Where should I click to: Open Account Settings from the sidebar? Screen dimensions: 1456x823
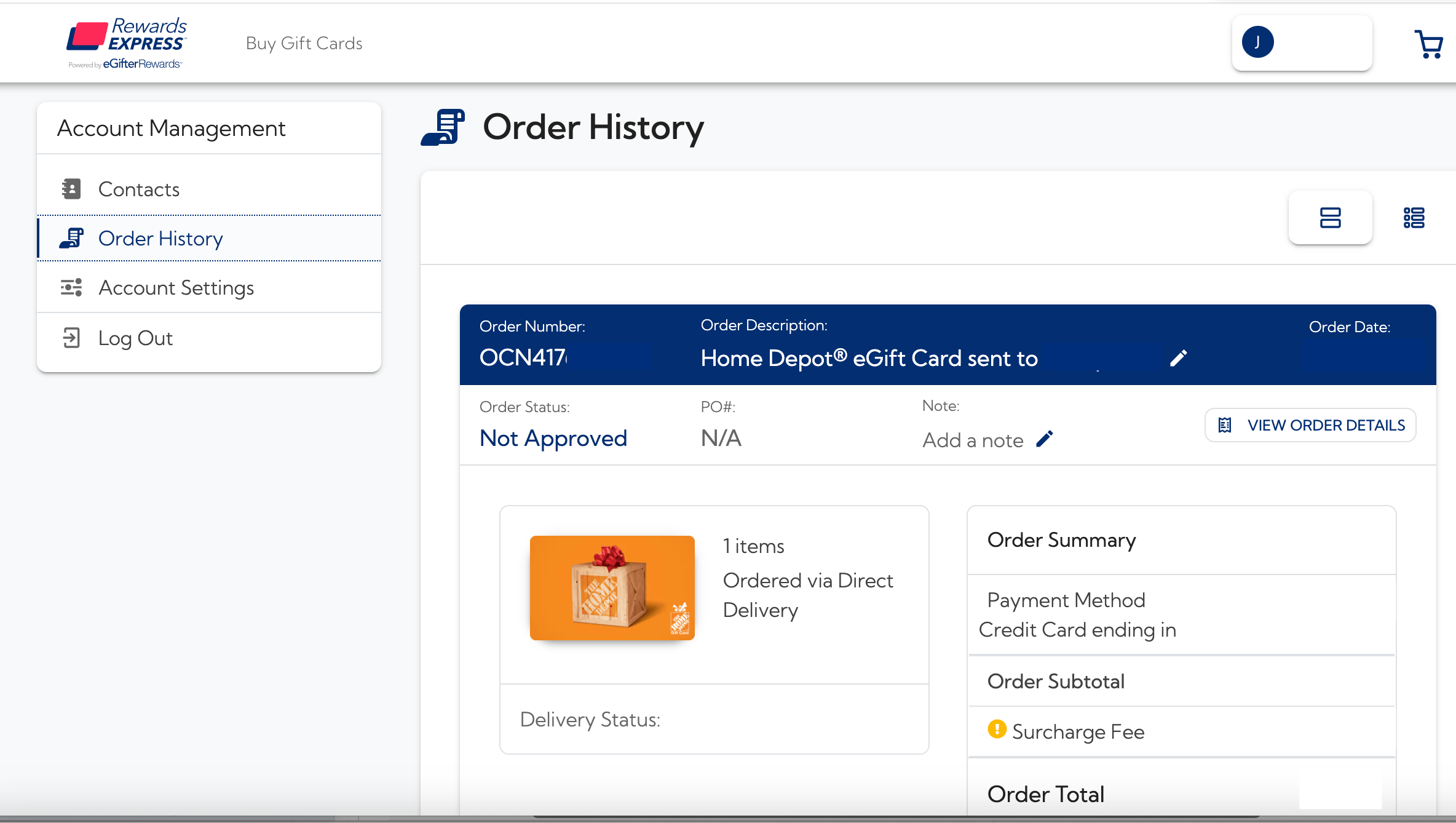coord(176,288)
